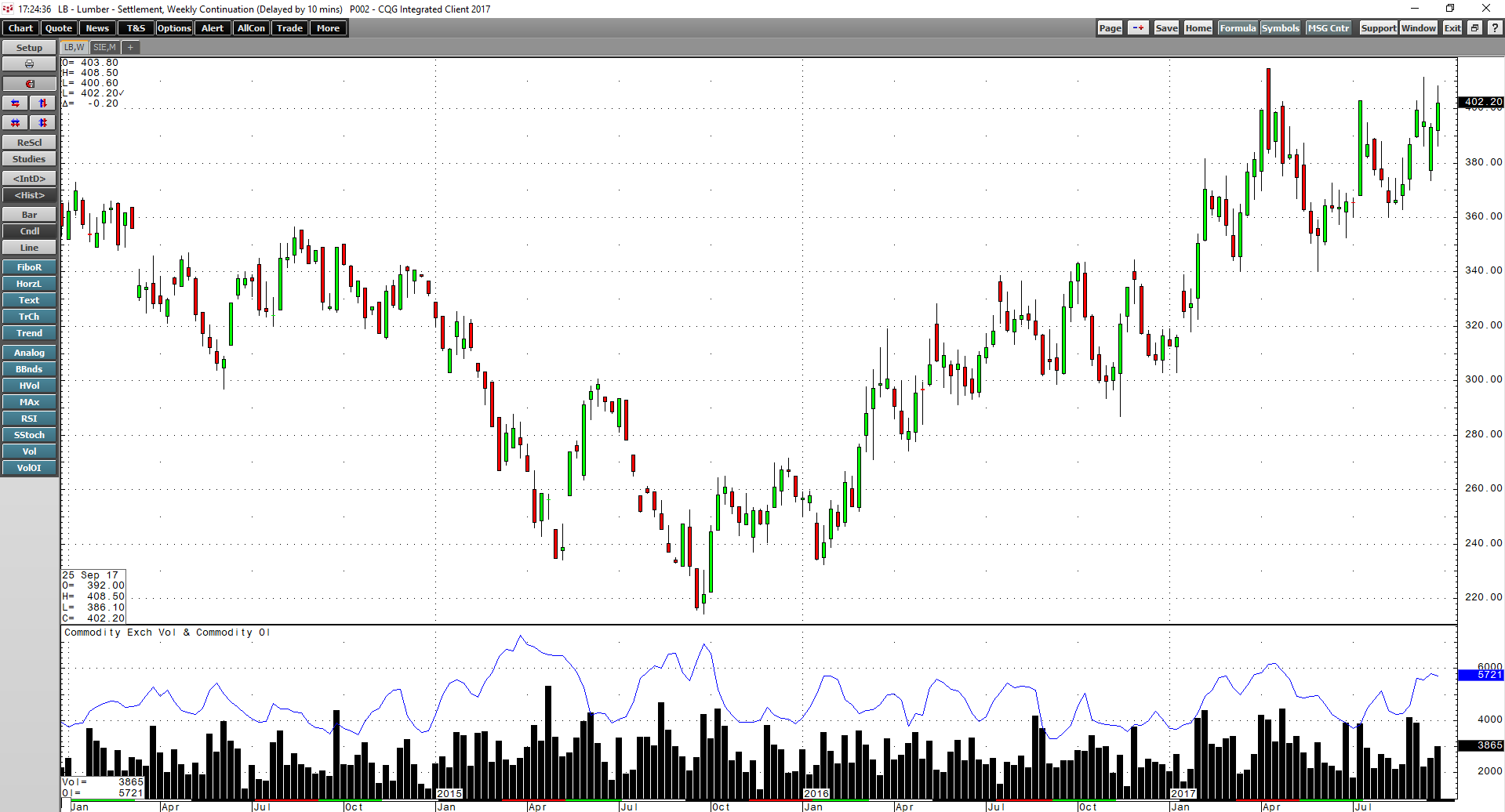The height and width of the screenshot is (812, 1505).
Task: Click the 25 Sep 17 bar data box
Action: click(93, 596)
